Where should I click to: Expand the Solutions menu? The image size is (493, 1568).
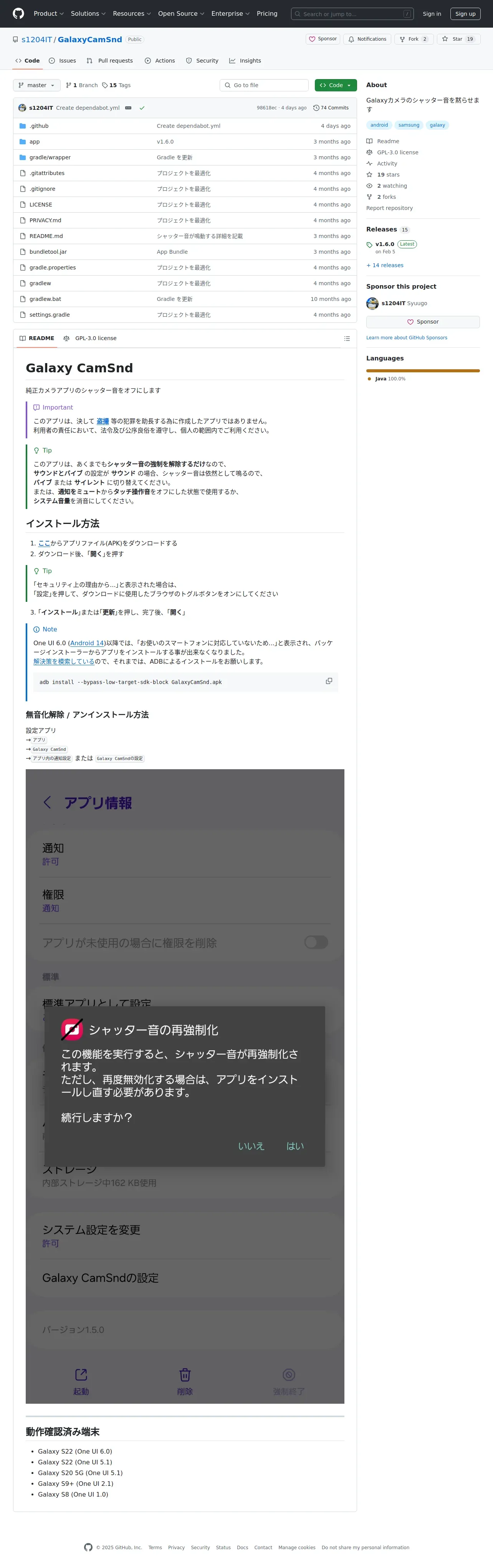[88, 13]
